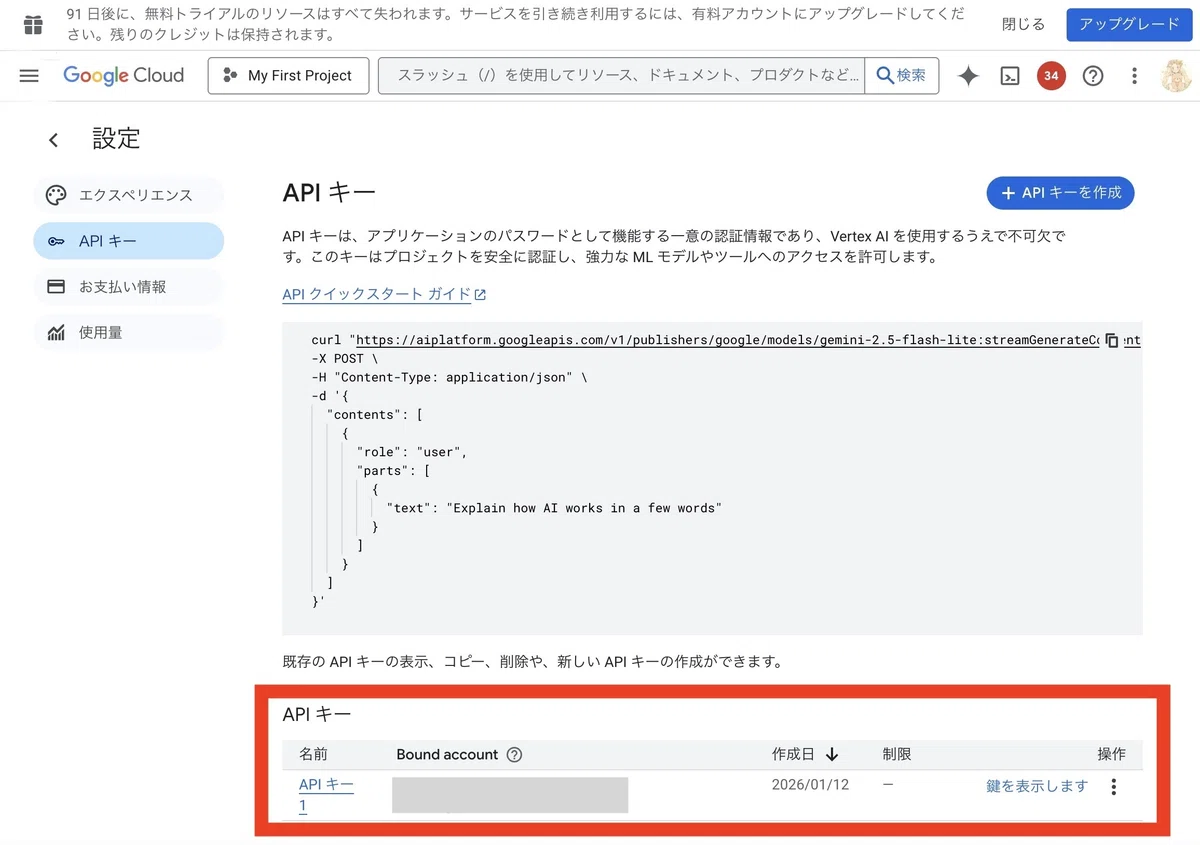Dismiss banner with 閉じる
1200x845 pixels.
pos(1023,24)
